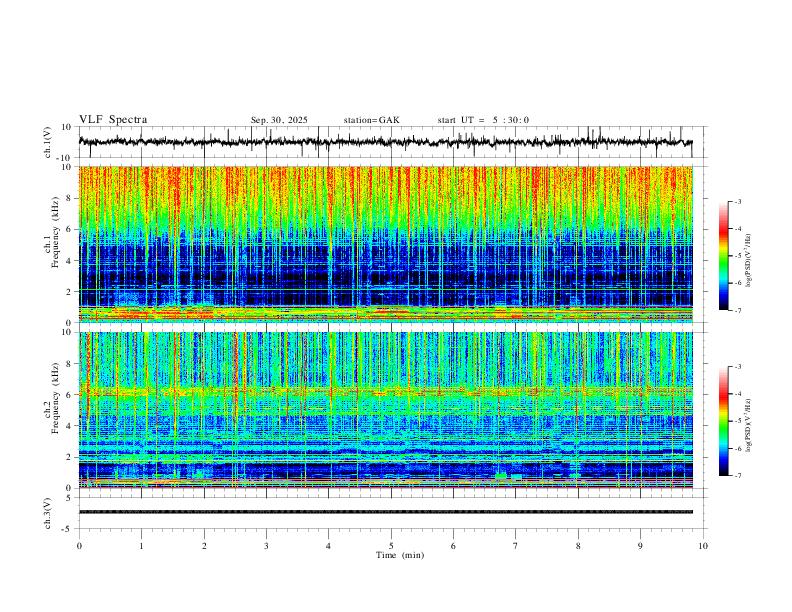Click the ch.1 voltage waveform trace
This screenshot has height=612, width=792.
click(385, 142)
